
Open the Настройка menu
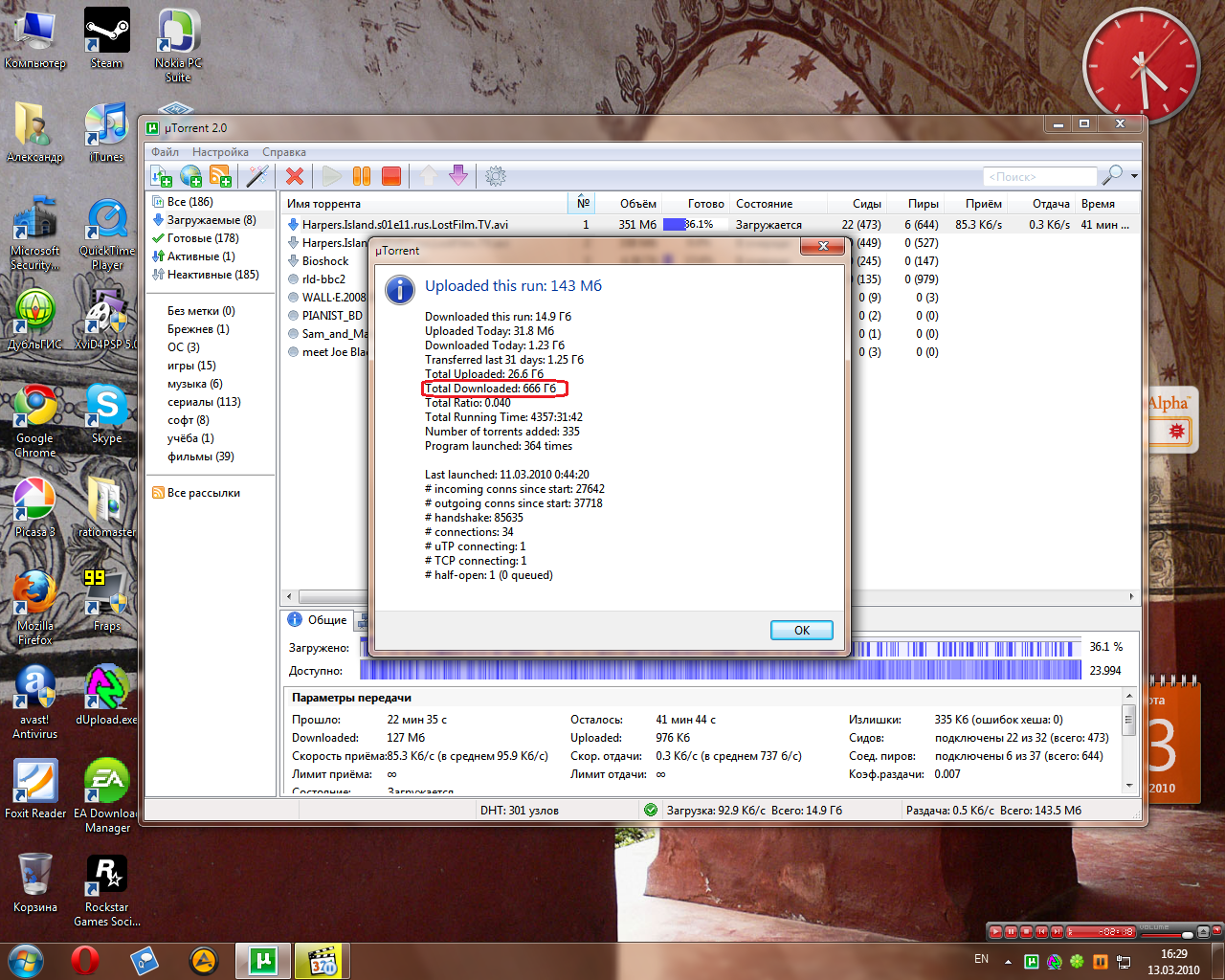pos(220,152)
